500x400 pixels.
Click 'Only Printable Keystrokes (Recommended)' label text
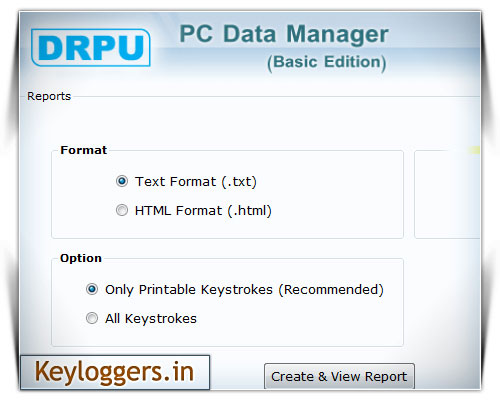pos(244,290)
